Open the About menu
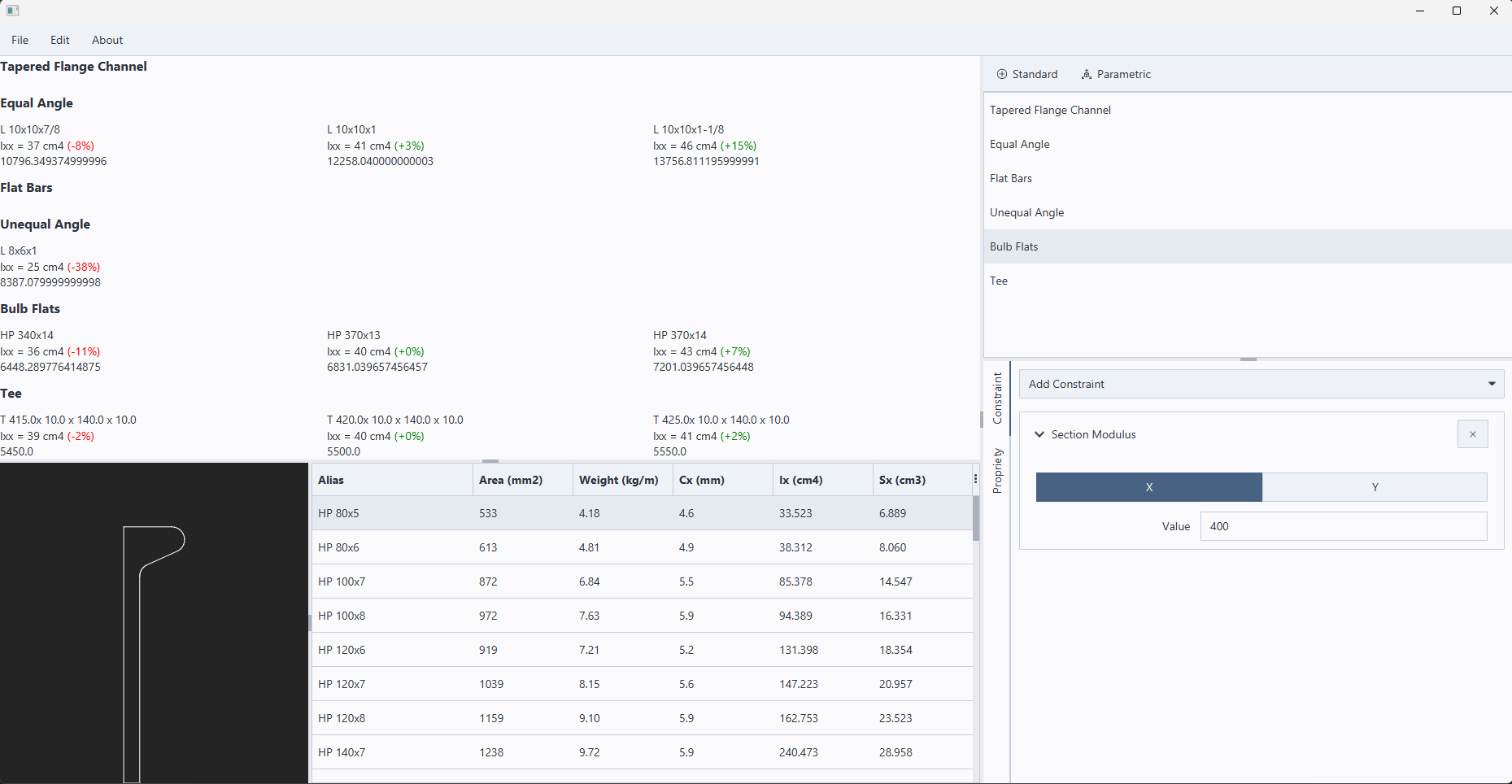 point(107,40)
